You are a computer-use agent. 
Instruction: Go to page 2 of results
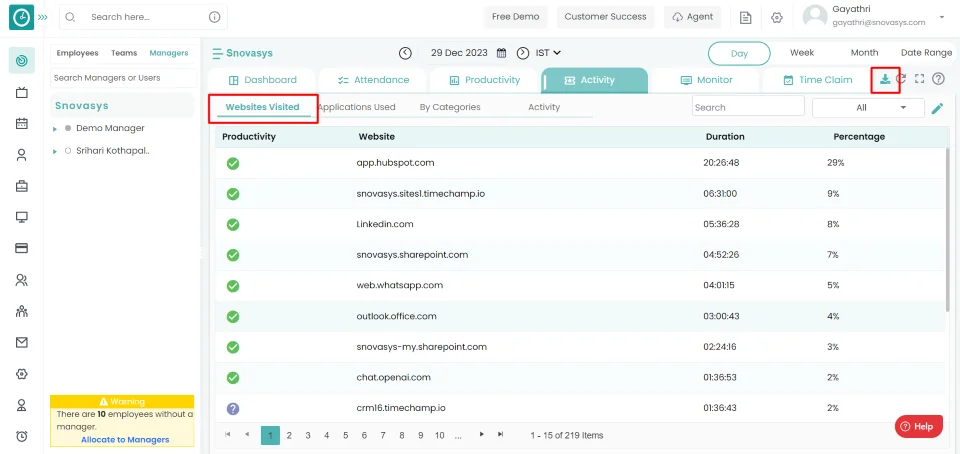289,436
